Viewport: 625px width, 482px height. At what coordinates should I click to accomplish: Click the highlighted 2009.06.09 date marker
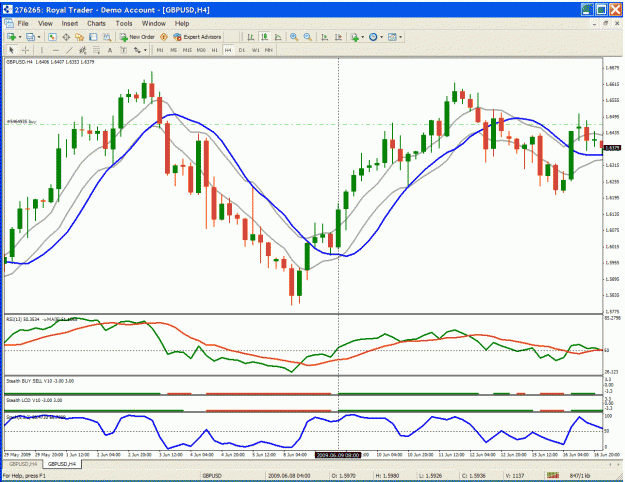pyautogui.click(x=338, y=455)
